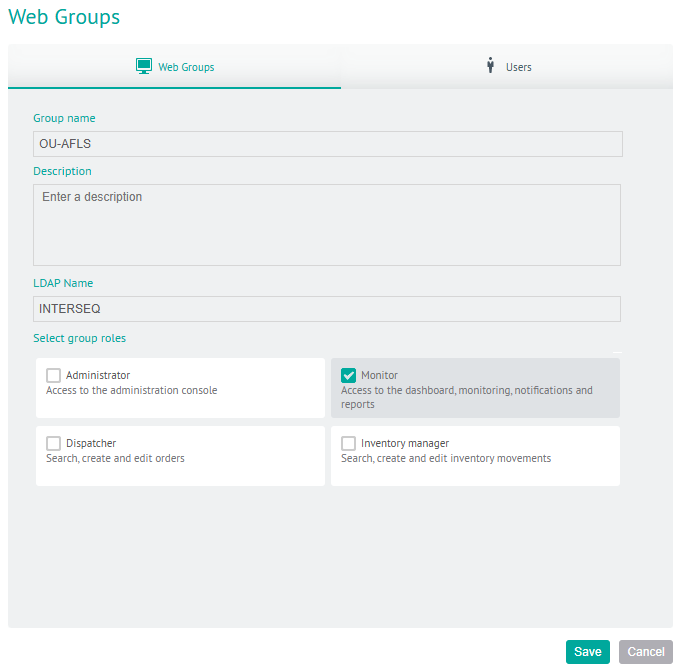Select the Administrator role label
This screenshot has width=680, height=671.
(x=98, y=375)
